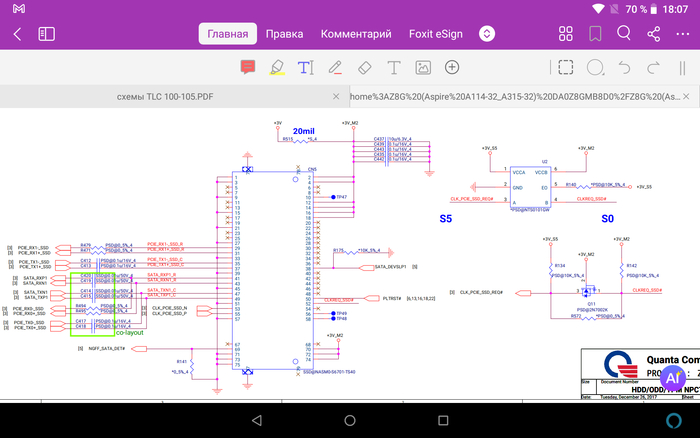Screen dimensions: 700x438
Task: Open the Foxit eSign tab
Action: pos(436,34)
